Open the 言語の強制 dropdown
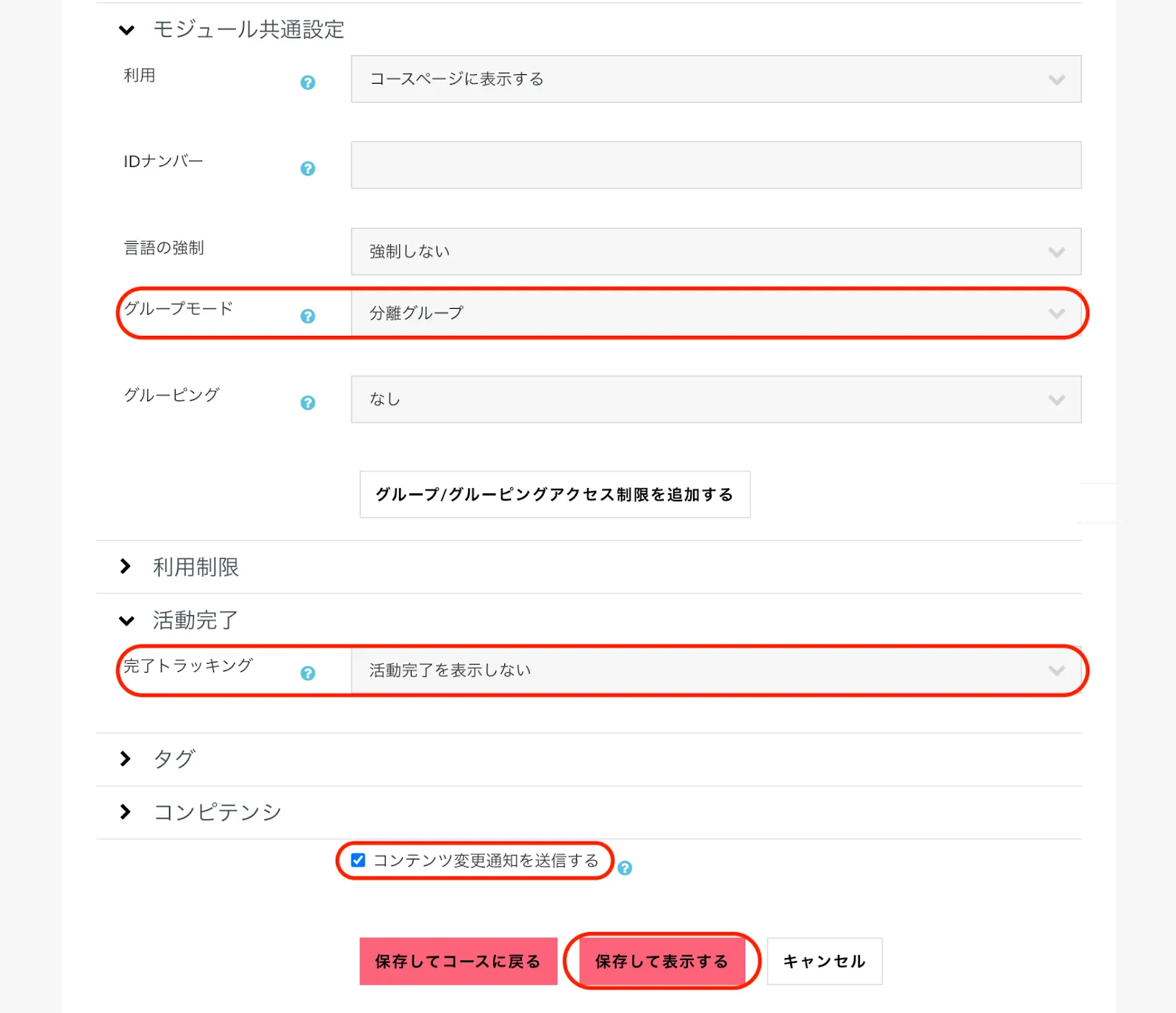 715,251
